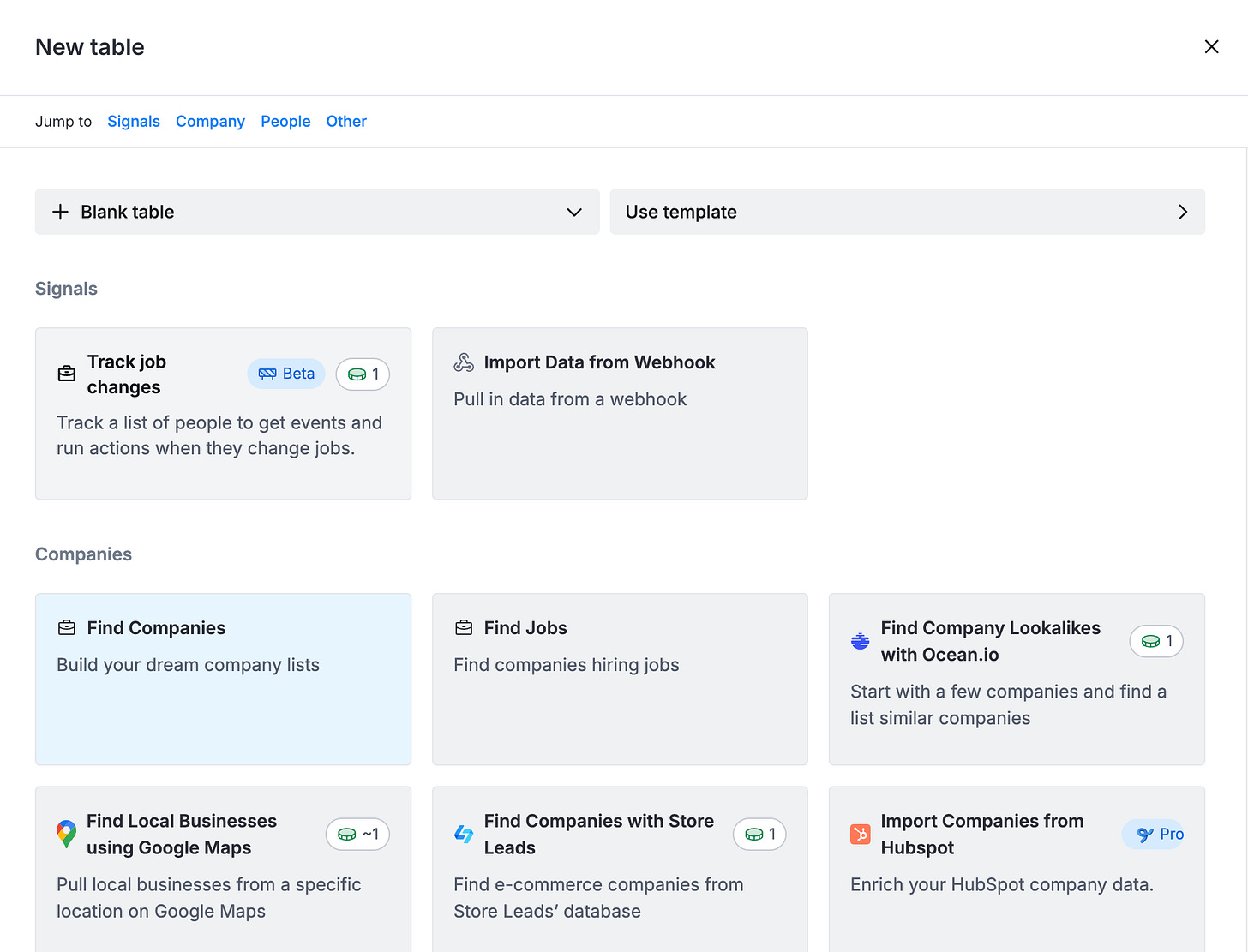Create a Blank table
This screenshot has height=952, width=1248.
click(x=317, y=212)
